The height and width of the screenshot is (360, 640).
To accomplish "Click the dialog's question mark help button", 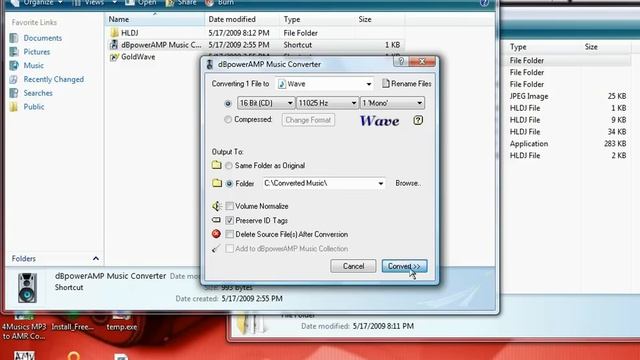I will [x=401, y=61].
